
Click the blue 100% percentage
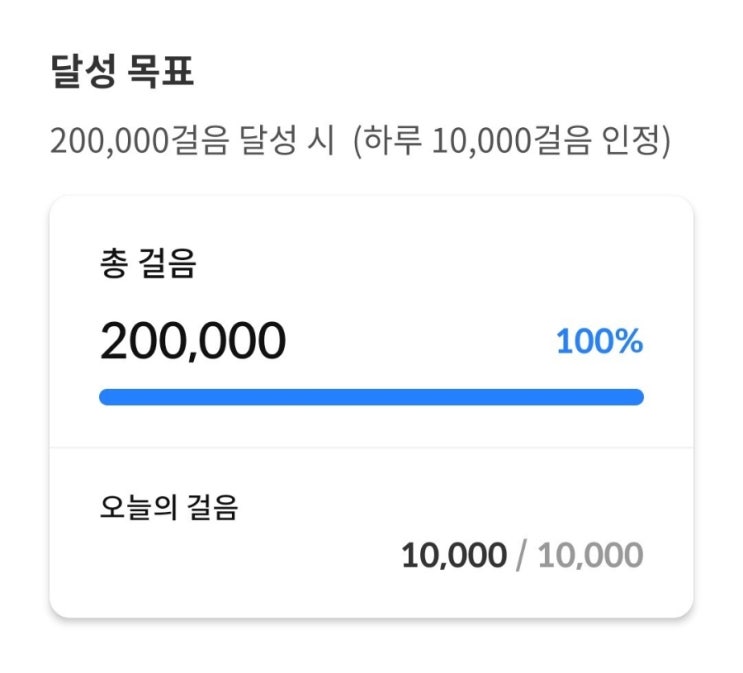(x=599, y=342)
